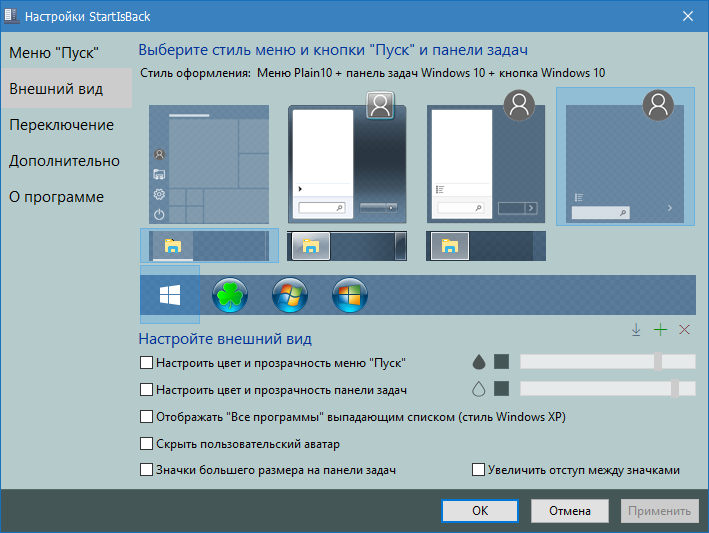Click the Отмена button

pos(570,511)
